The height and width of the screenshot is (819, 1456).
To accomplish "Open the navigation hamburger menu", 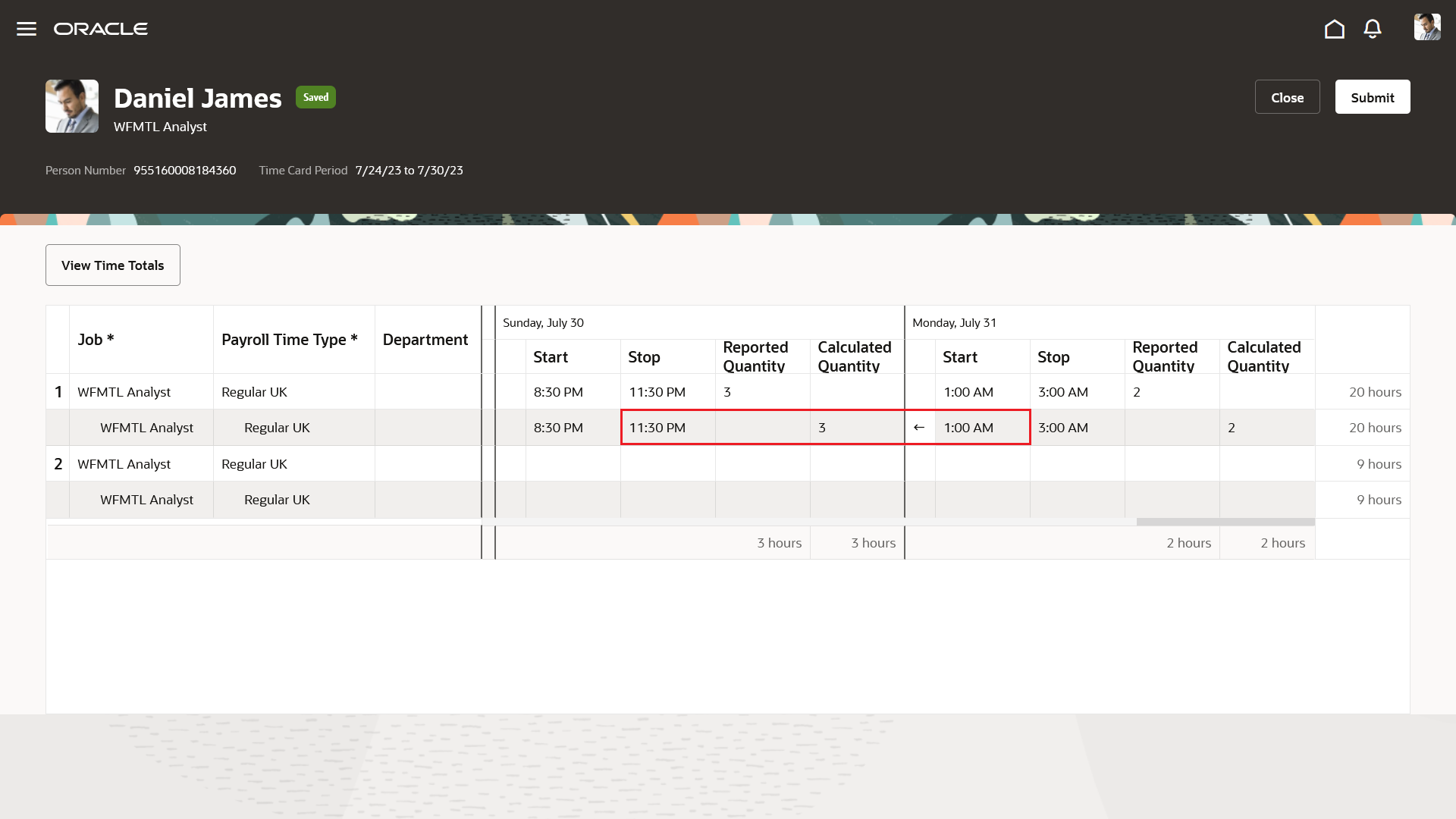I will [26, 28].
